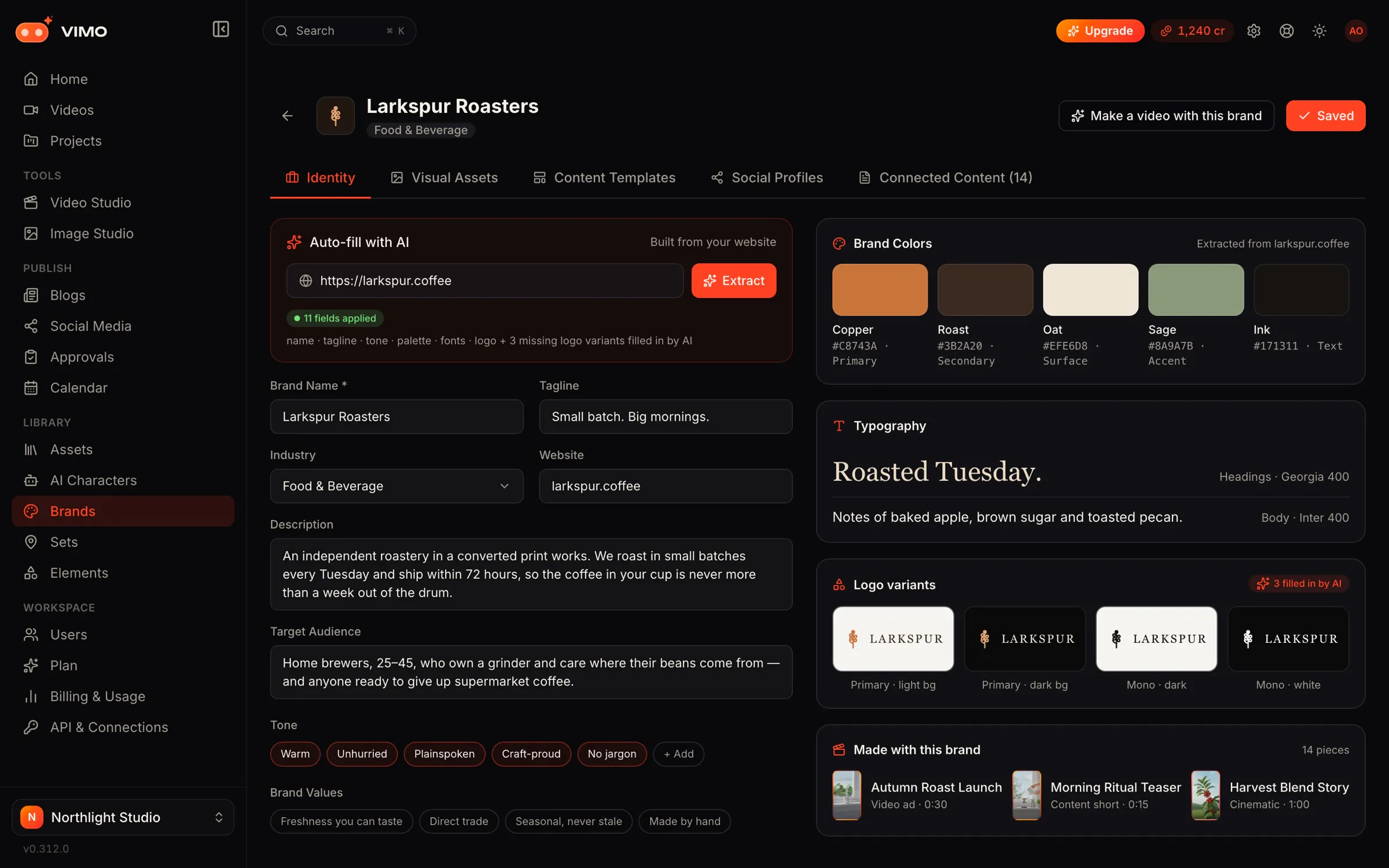1389x868 pixels.
Task: Switch to the Social Profiles tab
Action: [767, 178]
